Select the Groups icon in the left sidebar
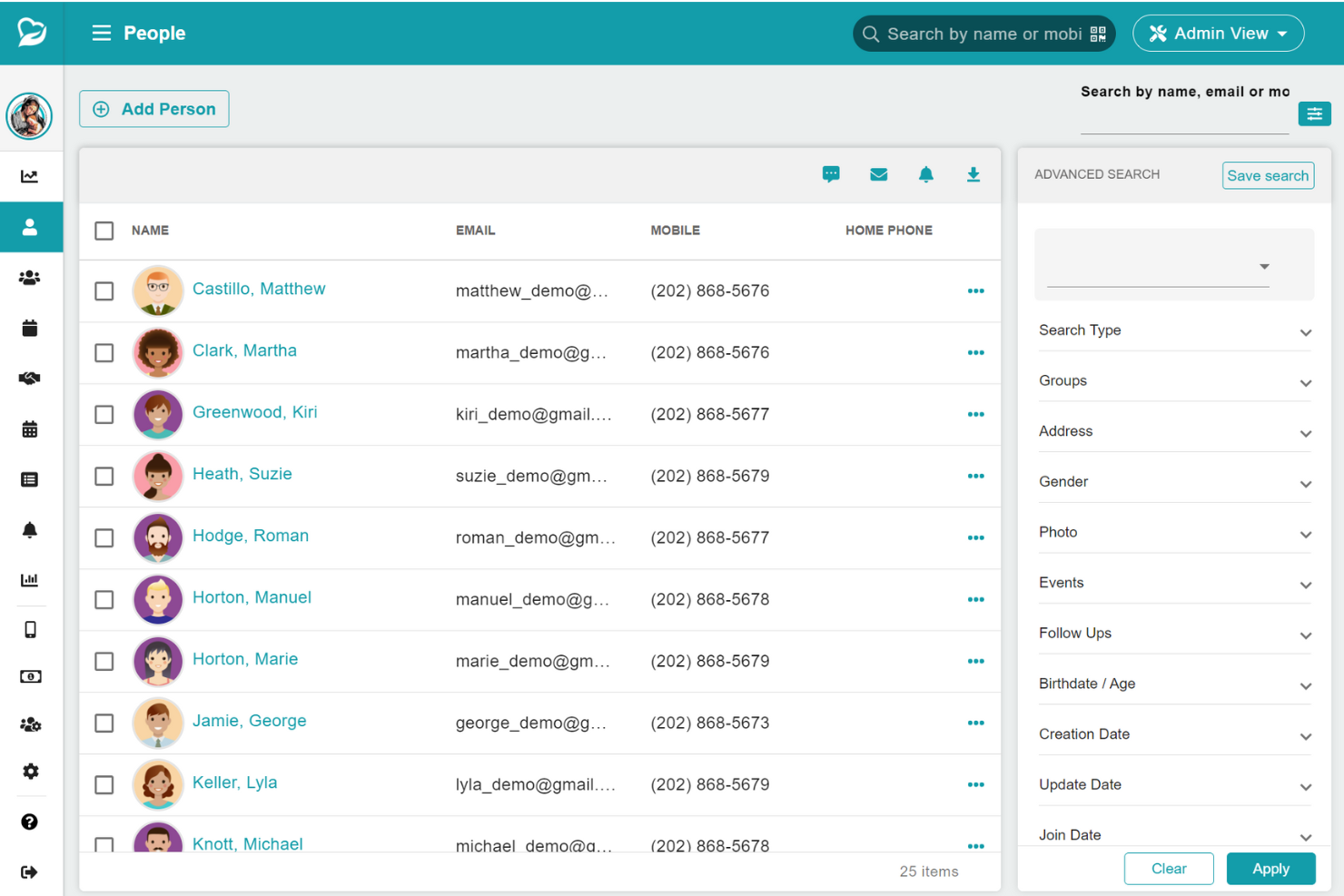This screenshot has width=1344, height=896. point(30,278)
